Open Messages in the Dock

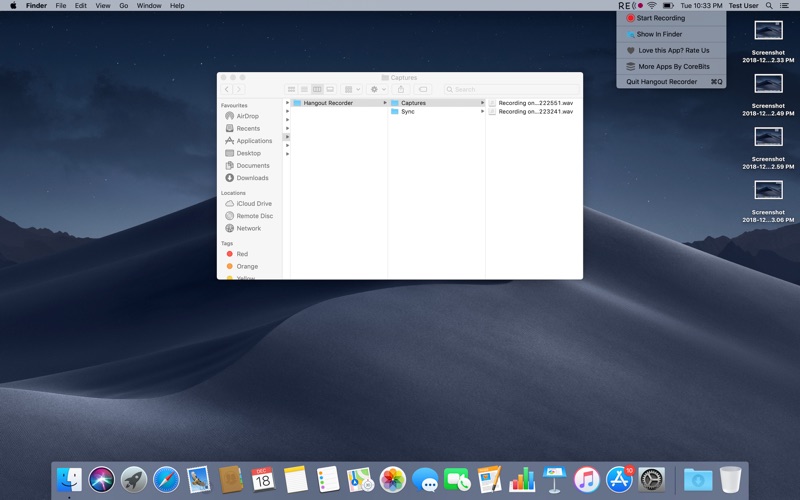[425, 480]
